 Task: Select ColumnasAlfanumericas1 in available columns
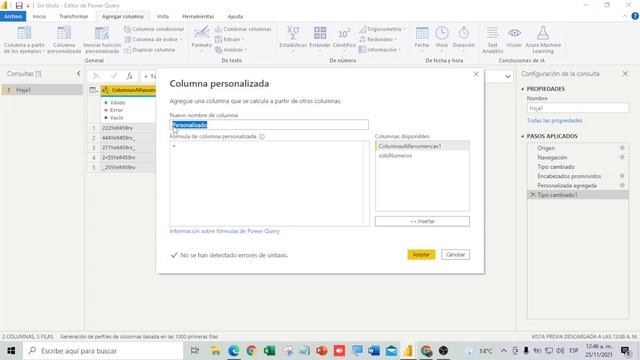(422, 146)
